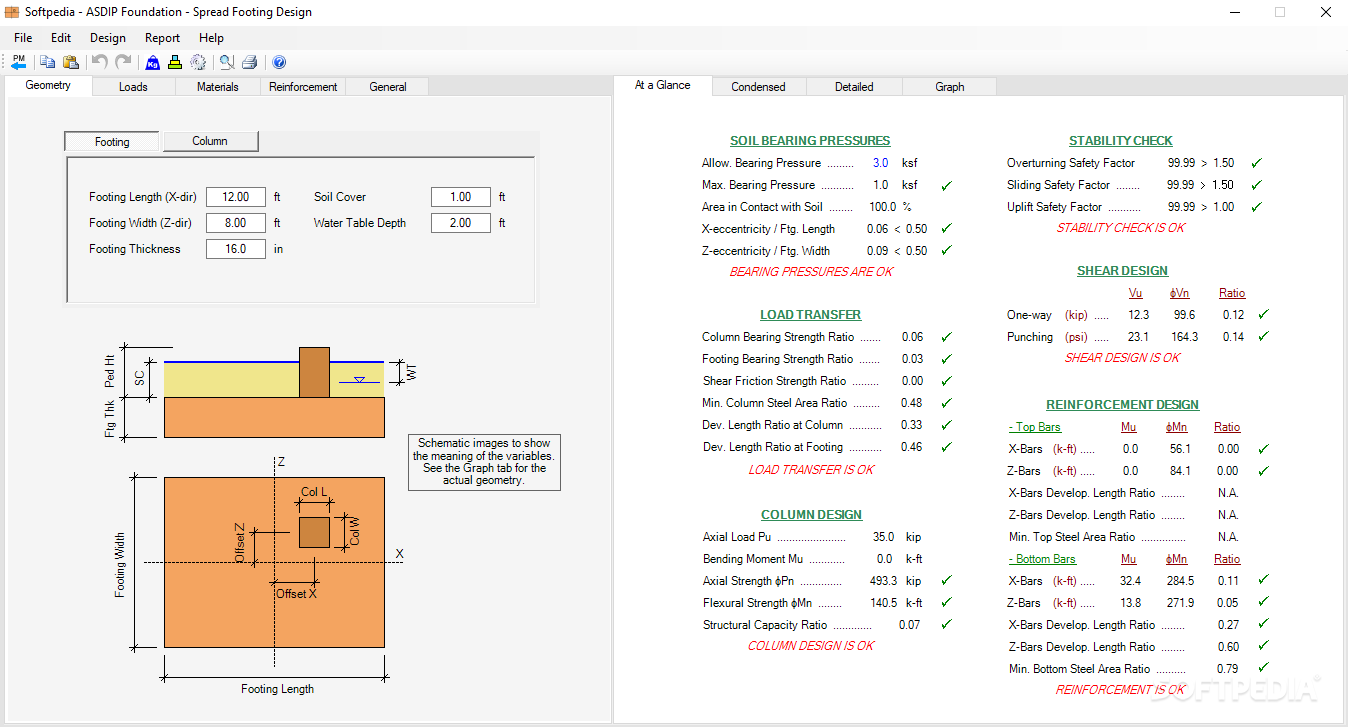The height and width of the screenshot is (727, 1348).
Task: Open the Graph results tab
Action: point(950,87)
